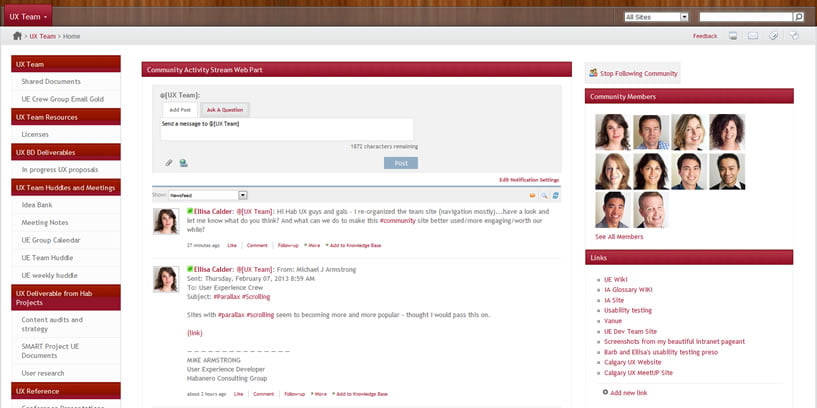Open UX BD Deliverables navigation header
The width and height of the screenshot is (817, 408).
point(66,152)
